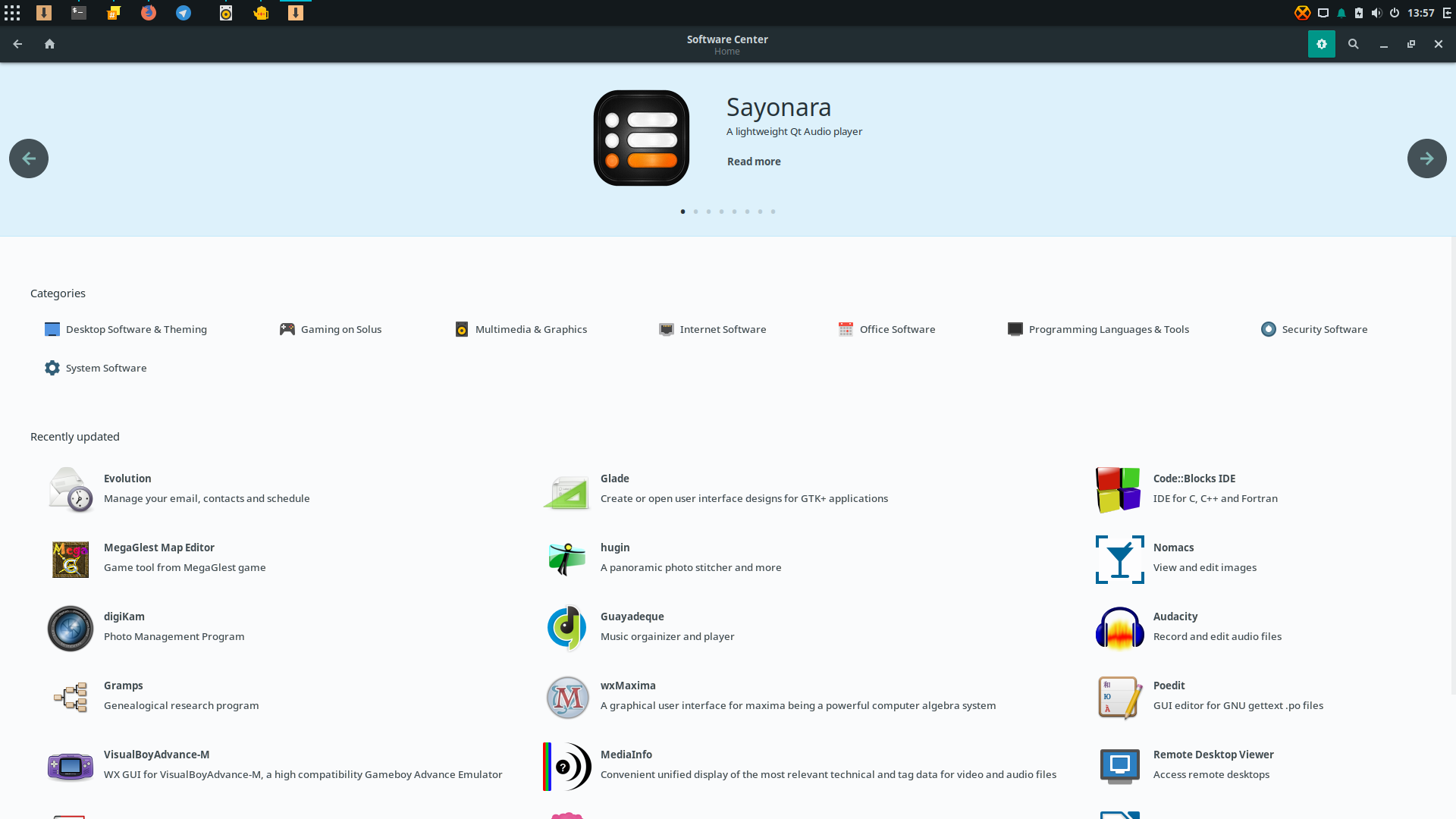Click the Poedit app icon
1456x819 pixels.
click(1120, 697)
